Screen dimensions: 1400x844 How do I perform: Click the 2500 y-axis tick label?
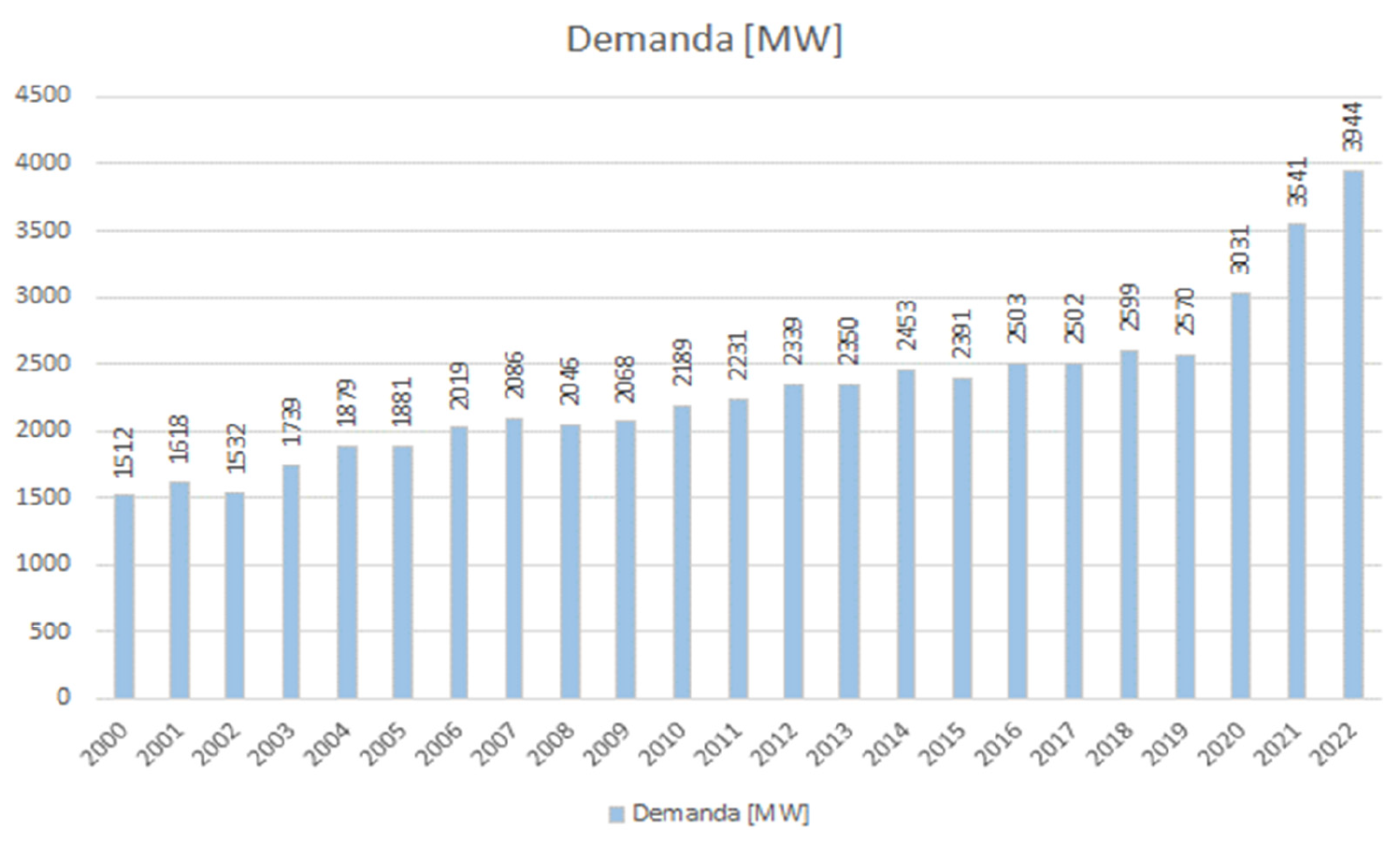coord(43,363)
